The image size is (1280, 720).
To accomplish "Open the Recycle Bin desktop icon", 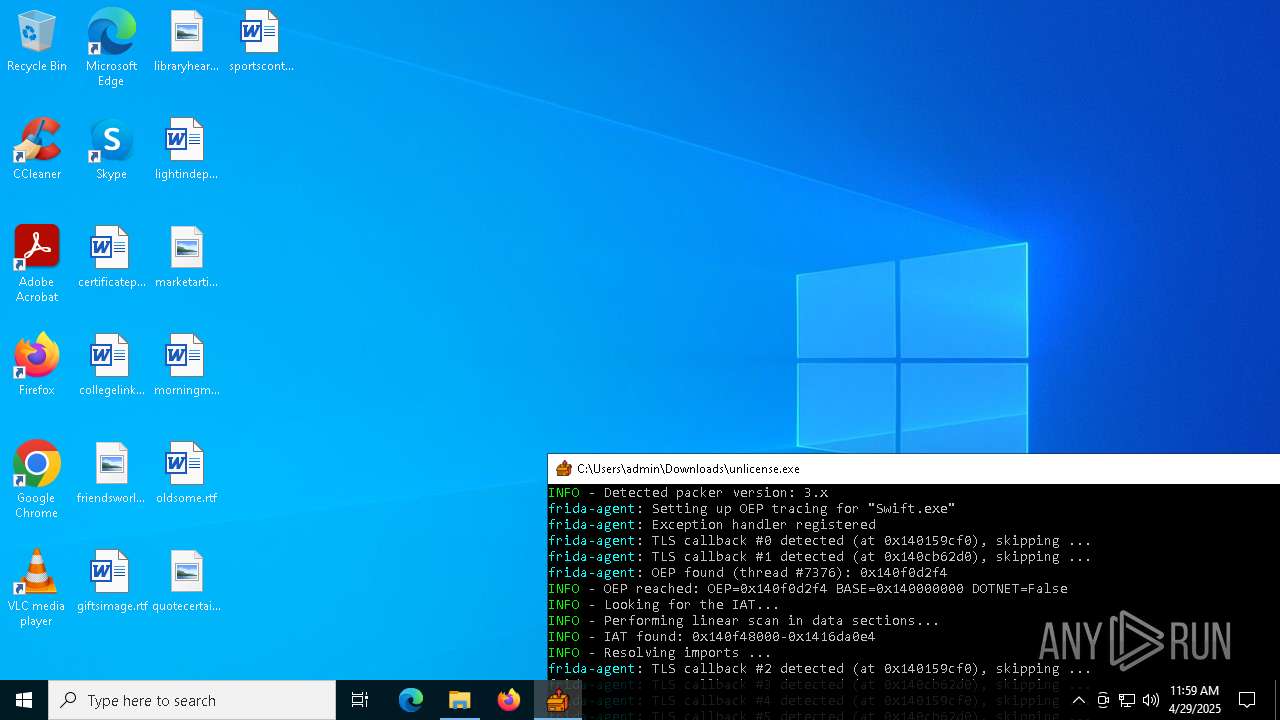I will 37,42.
